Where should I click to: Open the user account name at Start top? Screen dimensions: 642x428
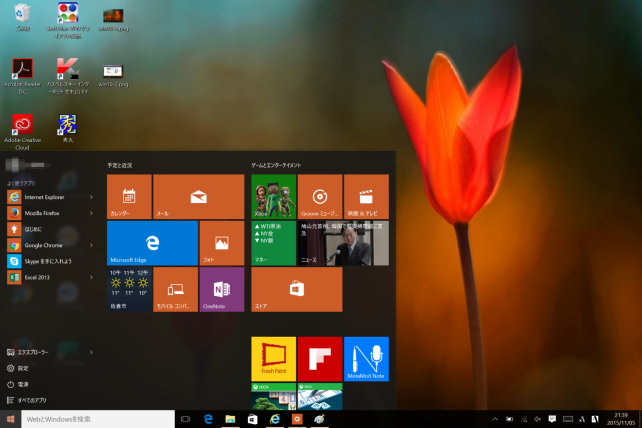(x=27, y=165)
